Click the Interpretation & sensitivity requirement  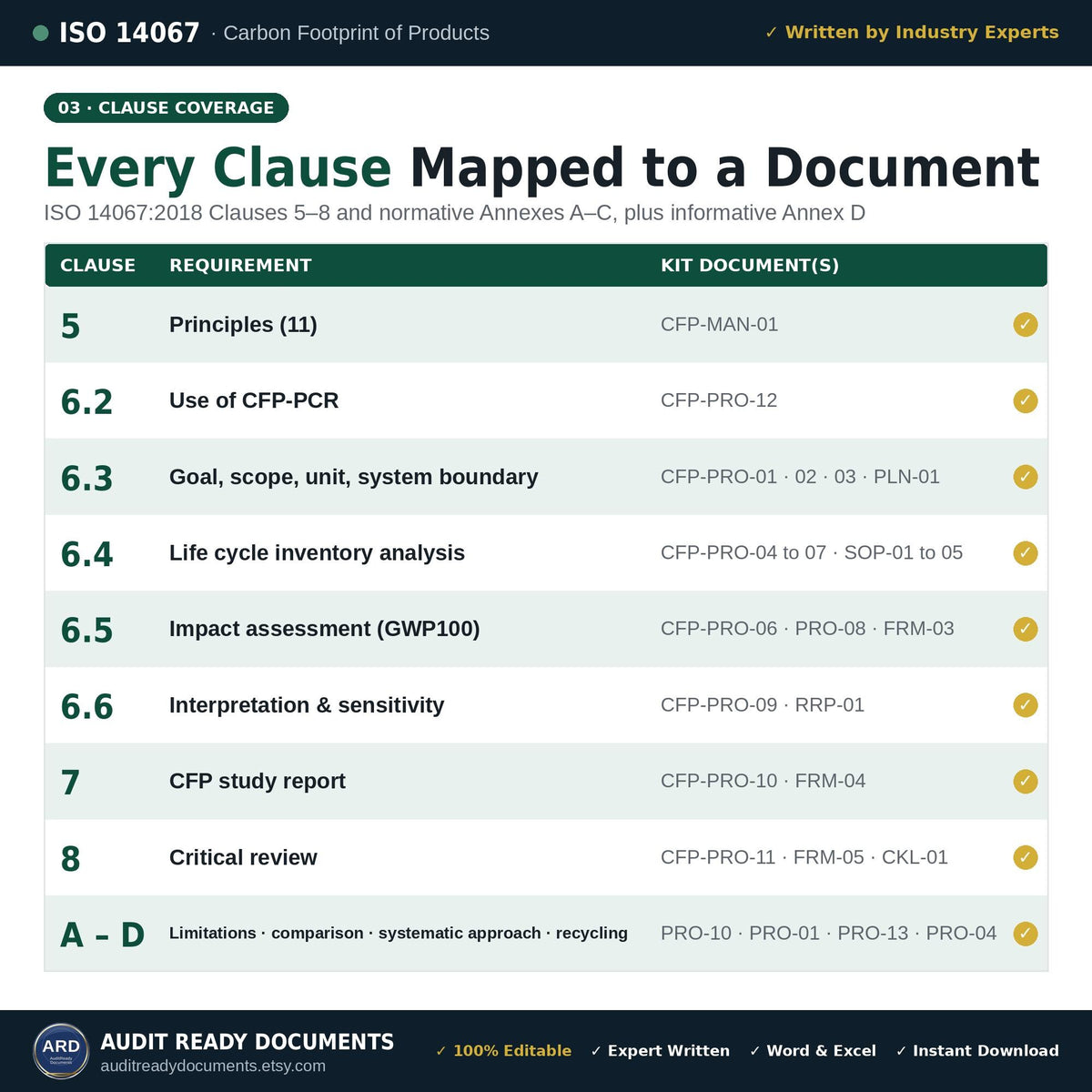tap(307, 705)
